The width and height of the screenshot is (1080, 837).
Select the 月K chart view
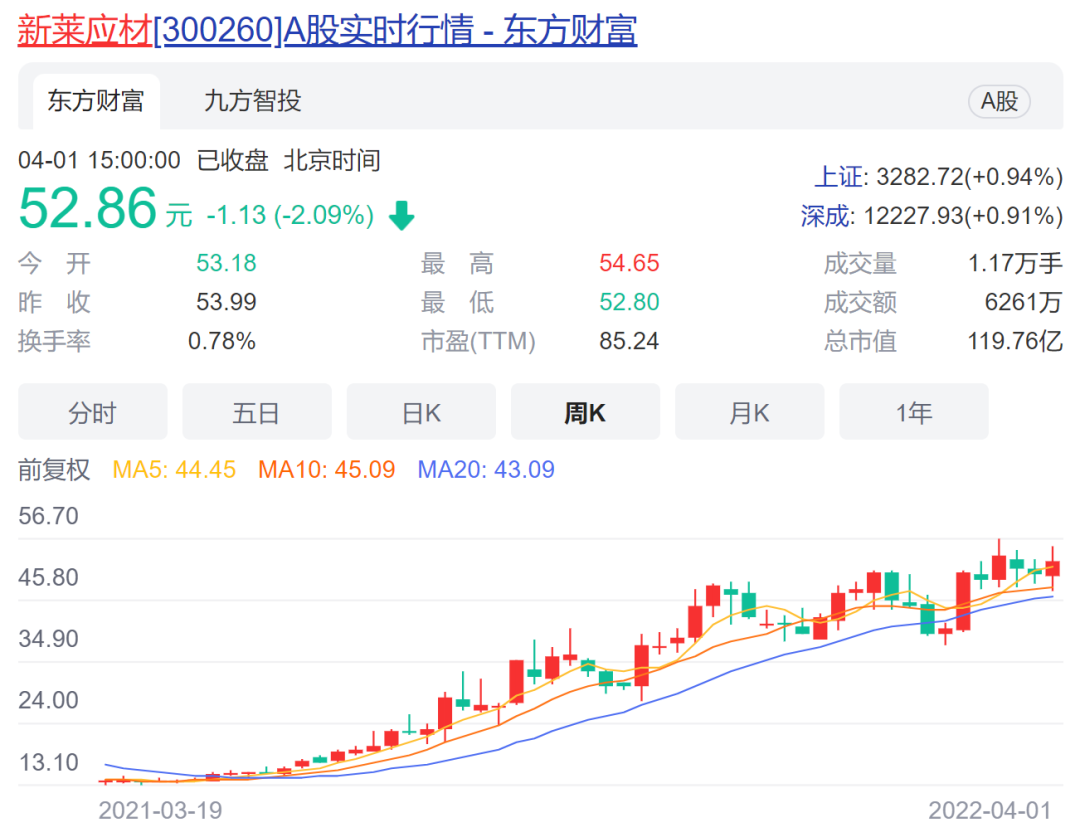[749, 413]
